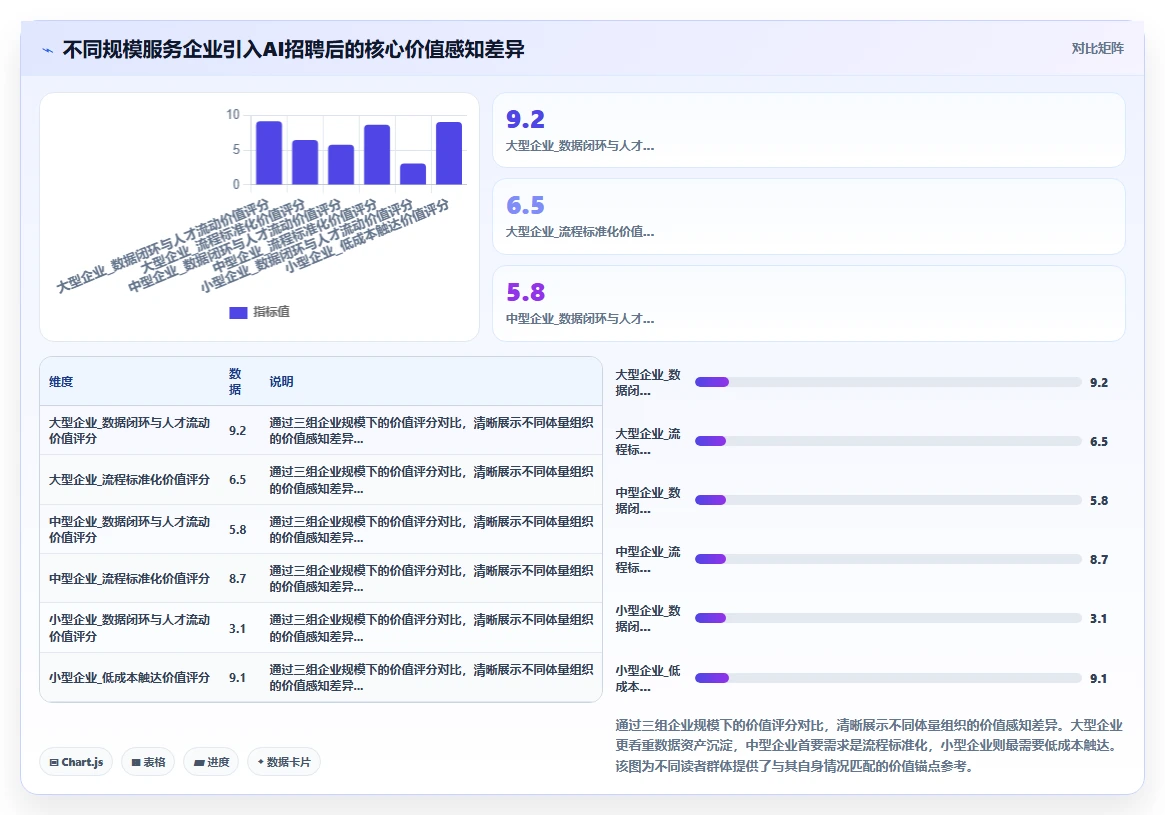Image resolution: width=1165 pixels, height=815 pixels.
Task: Click the explanation text in the 小型企业_低成本触达 row
Action: tap(431, 678)
